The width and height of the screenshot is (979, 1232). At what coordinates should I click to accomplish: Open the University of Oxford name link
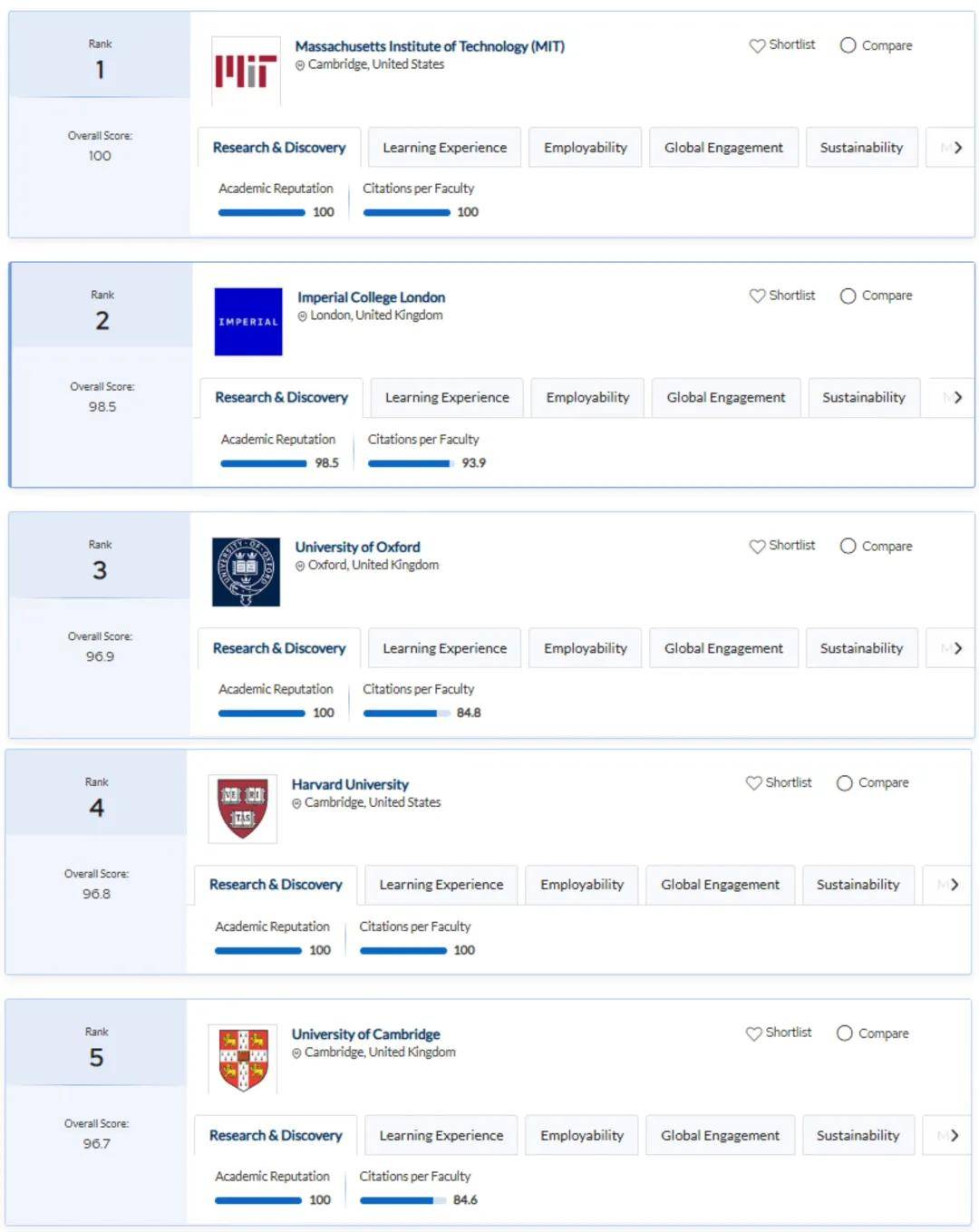click(357, 547)
